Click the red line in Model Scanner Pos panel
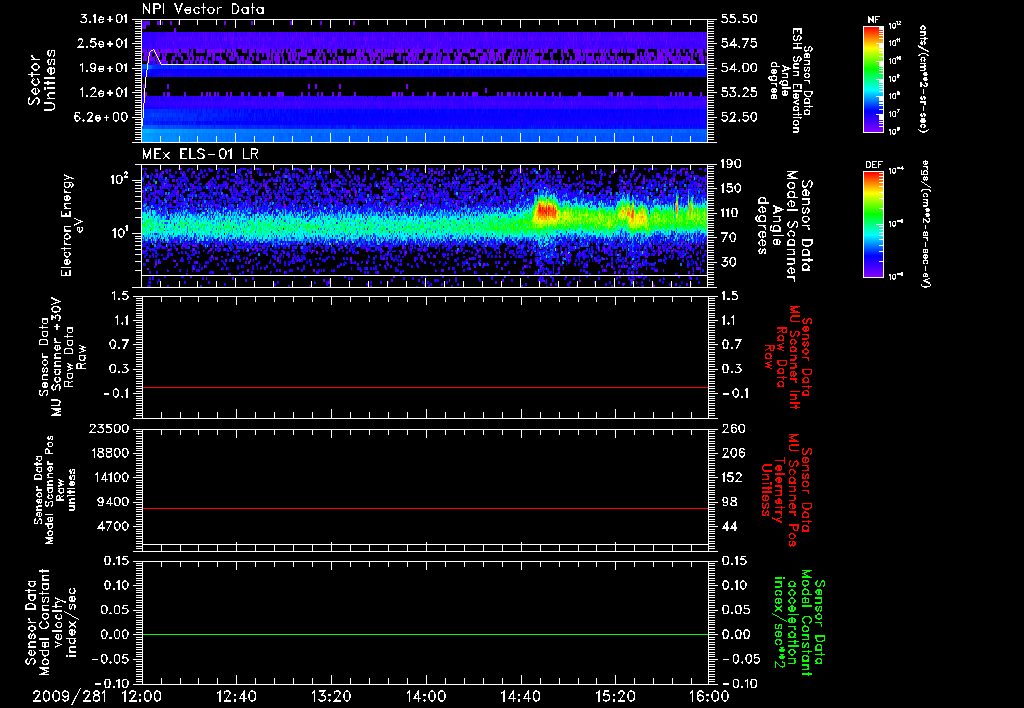Image resolution: width=1024 pixels, height=708 pixels. [x=424, y=508]
